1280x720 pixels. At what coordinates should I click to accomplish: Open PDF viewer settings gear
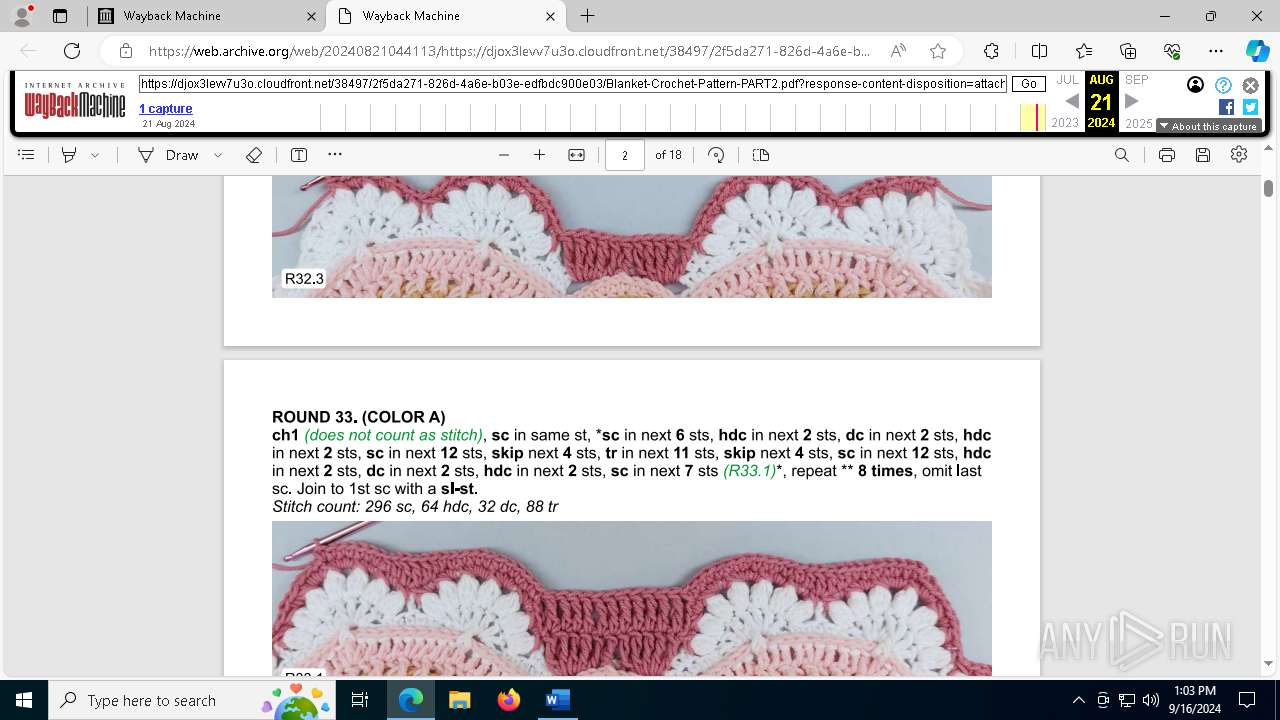[x=1239, y=155]
